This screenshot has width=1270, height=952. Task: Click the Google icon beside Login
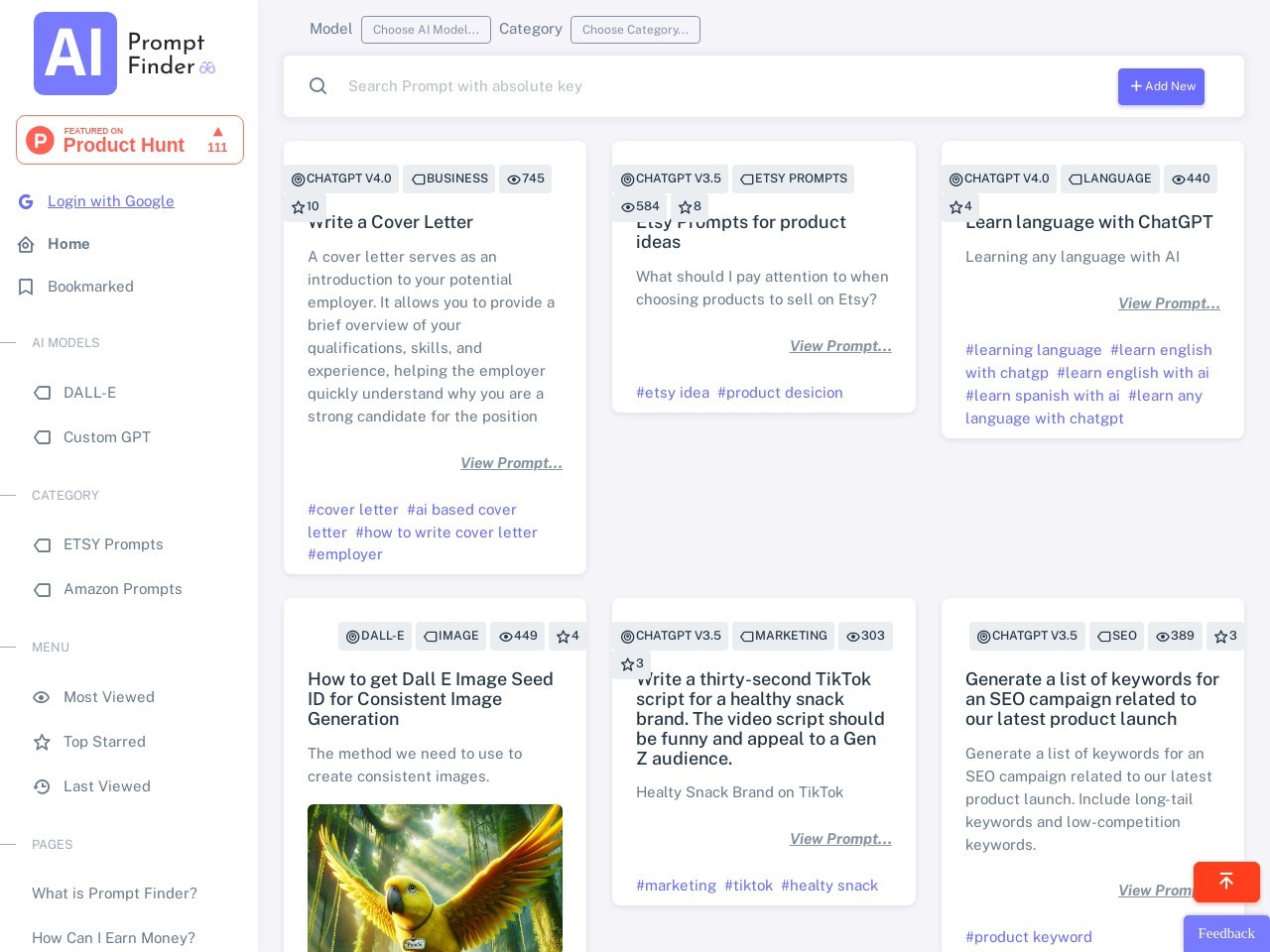[x=26, y=201]
